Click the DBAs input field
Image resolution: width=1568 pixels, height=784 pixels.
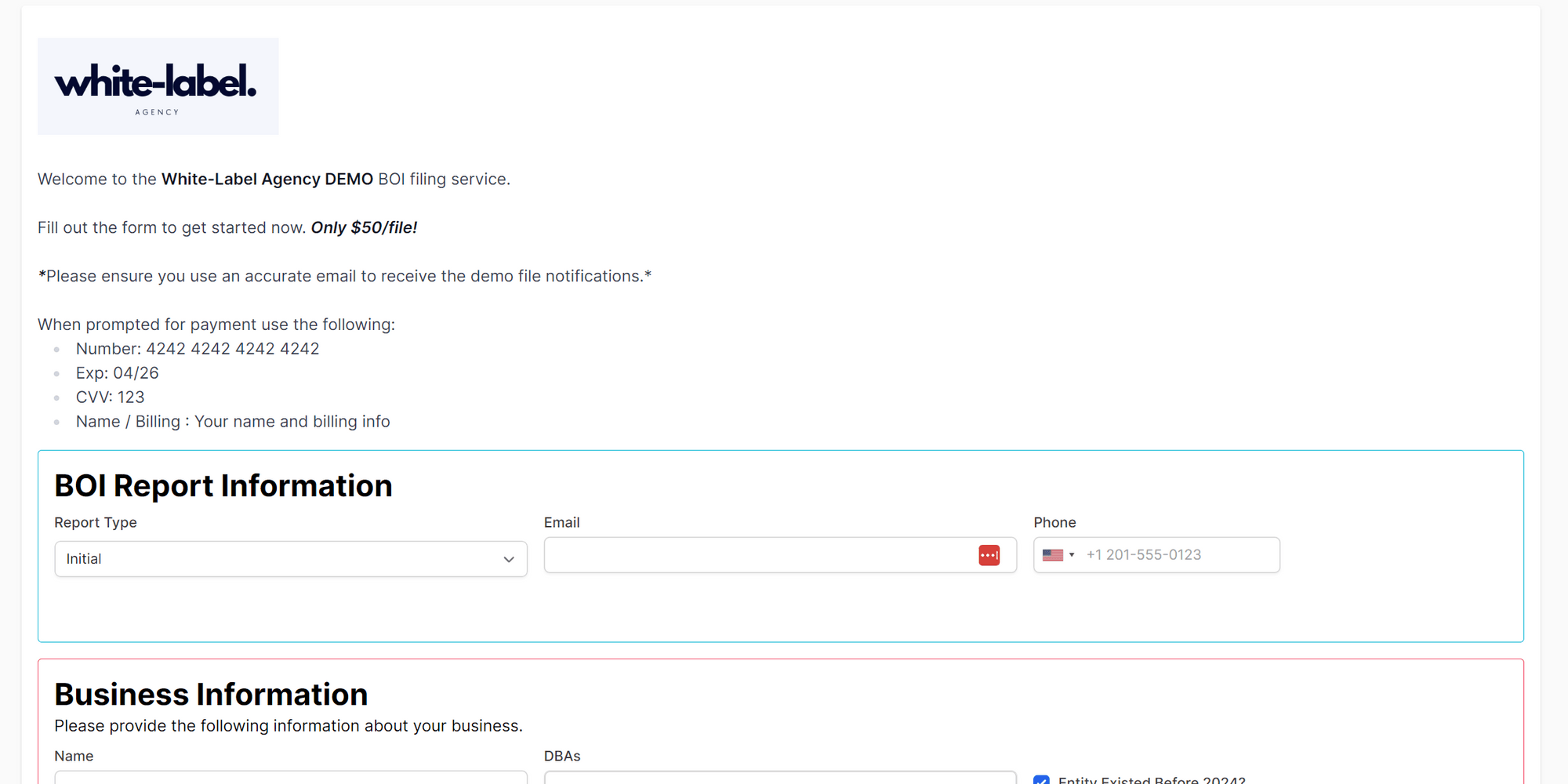pos(780,778)
